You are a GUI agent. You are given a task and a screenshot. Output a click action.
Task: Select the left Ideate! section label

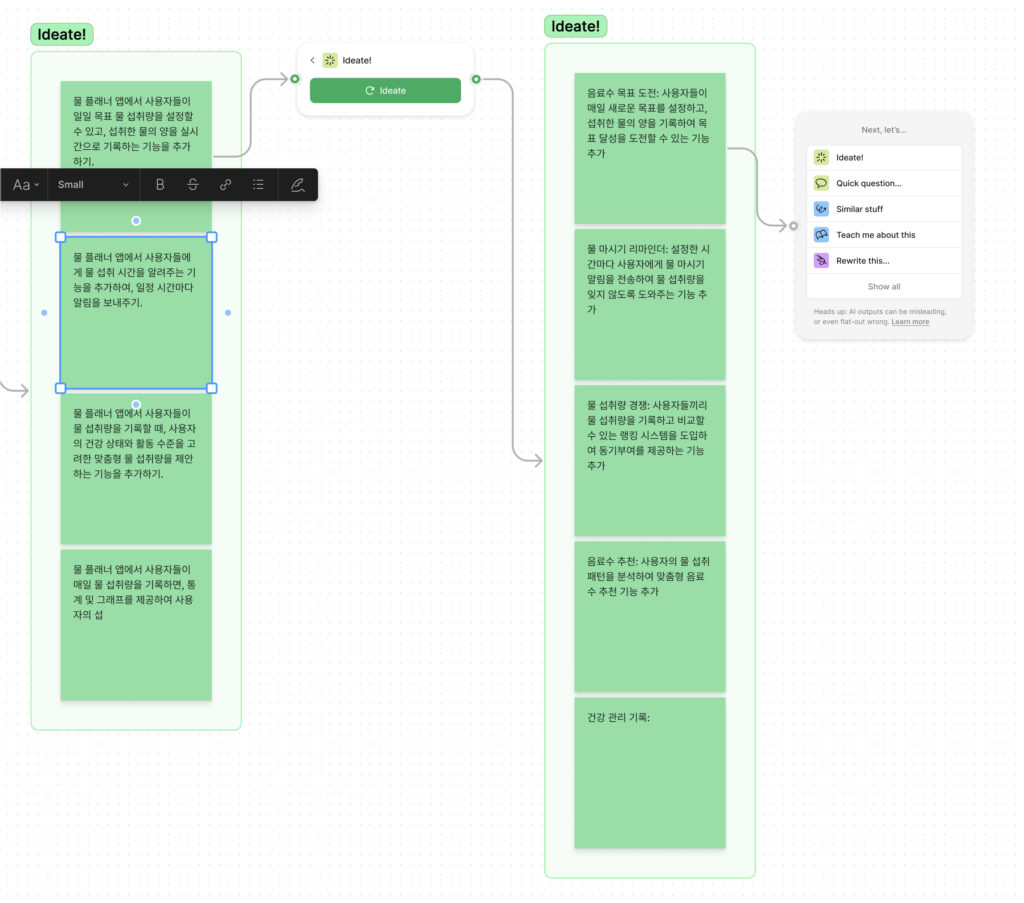point(62,35)
